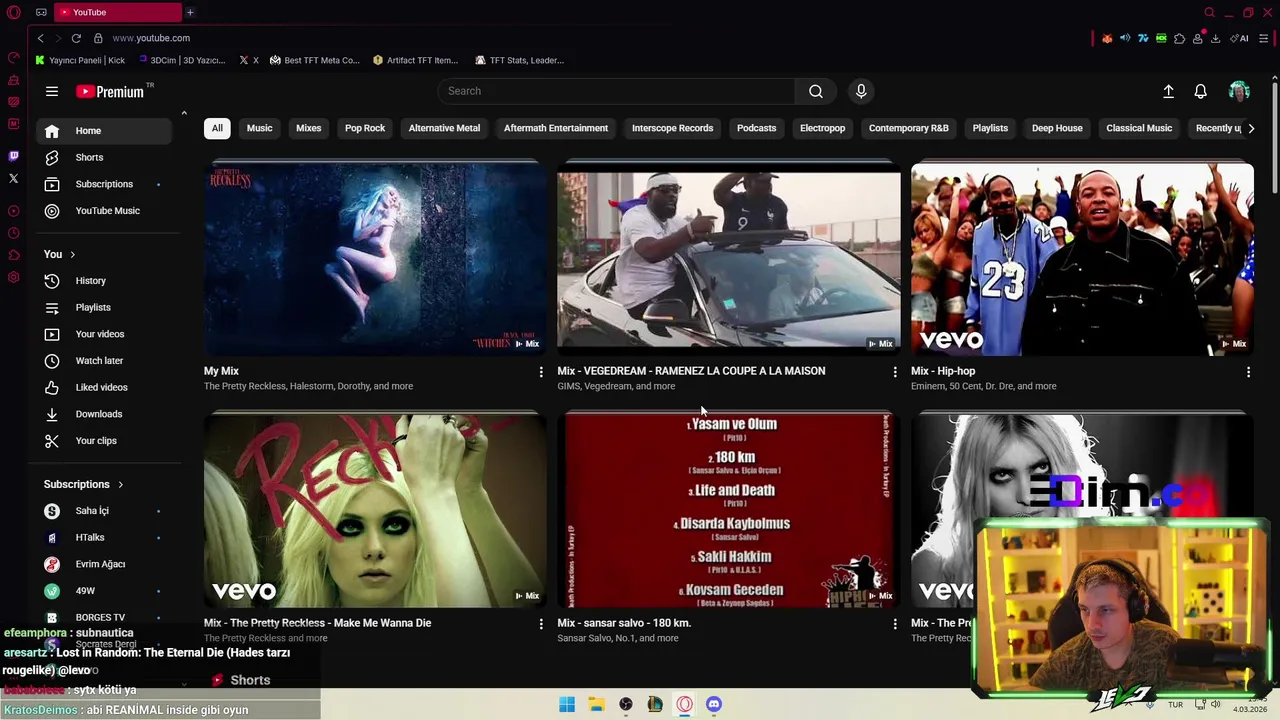Expand the Subscriptions section header
1280x720 pixels.
tap(84, 484)
